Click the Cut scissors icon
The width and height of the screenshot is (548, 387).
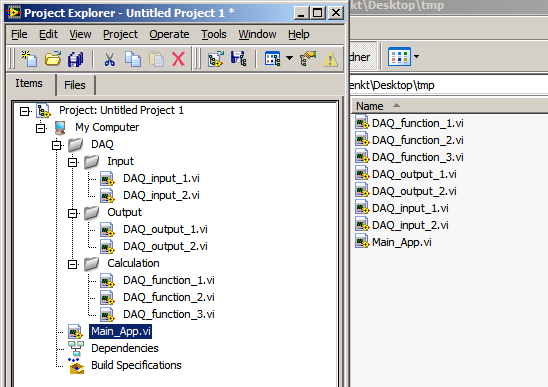(109, 59)
